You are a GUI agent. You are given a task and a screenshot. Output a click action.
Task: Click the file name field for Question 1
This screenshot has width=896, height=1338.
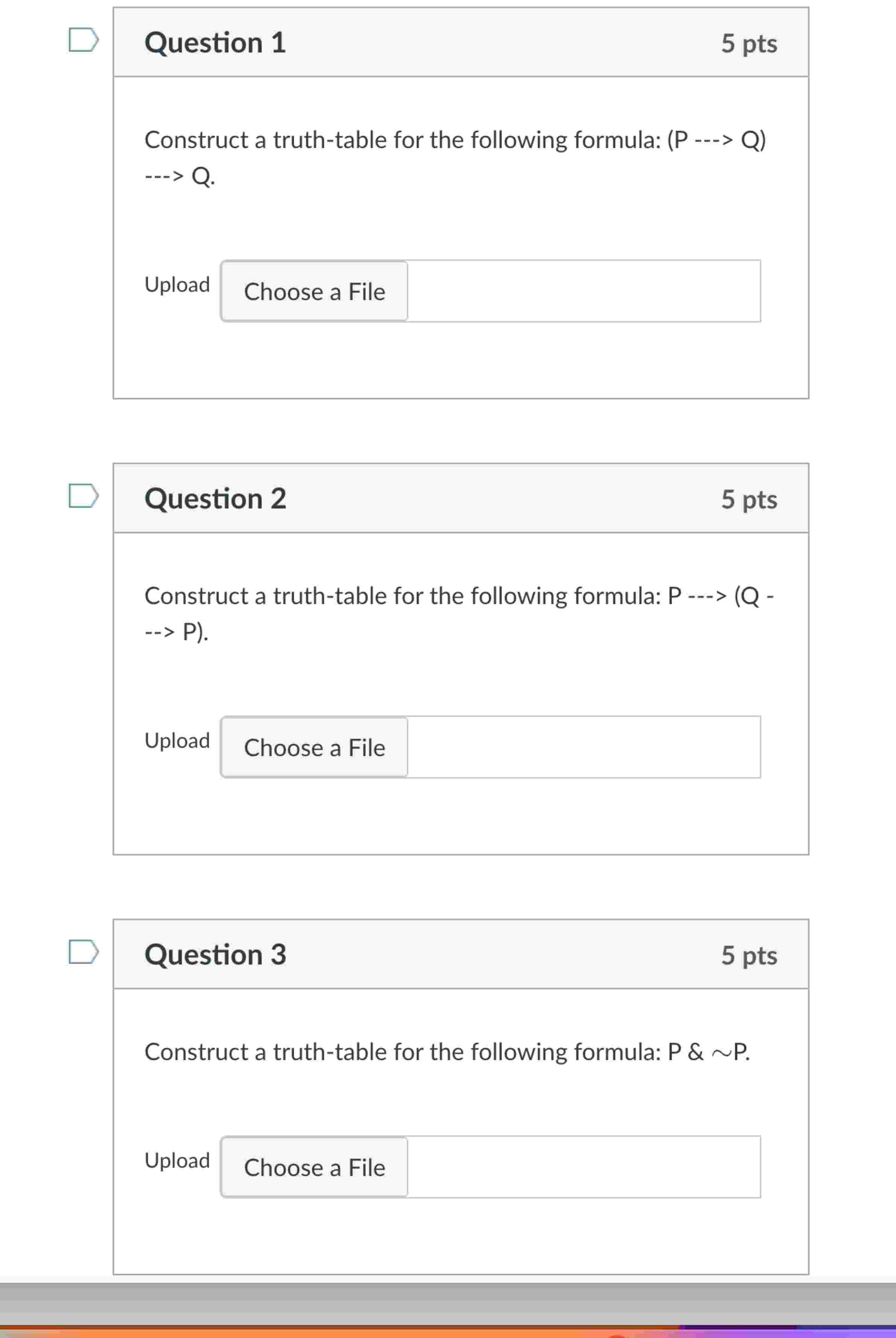tap(583, 291)
